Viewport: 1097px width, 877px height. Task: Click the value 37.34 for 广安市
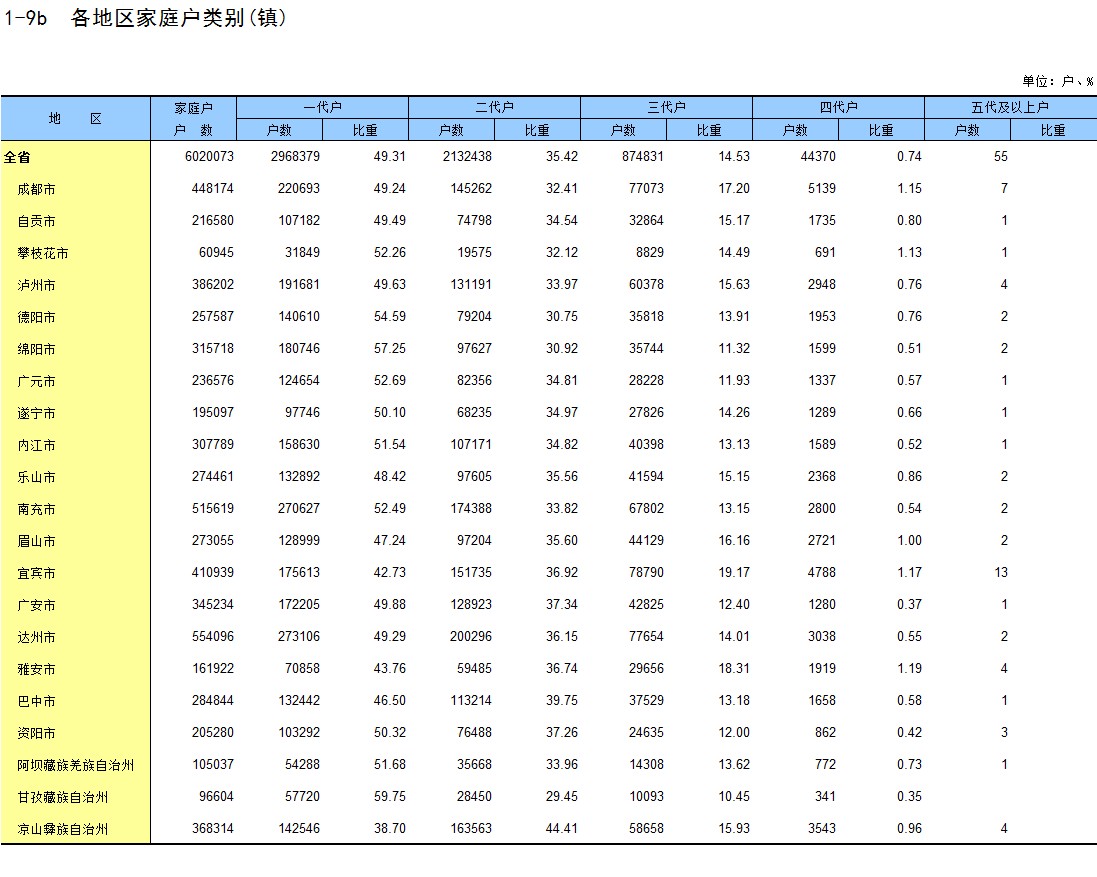point(562,605)
